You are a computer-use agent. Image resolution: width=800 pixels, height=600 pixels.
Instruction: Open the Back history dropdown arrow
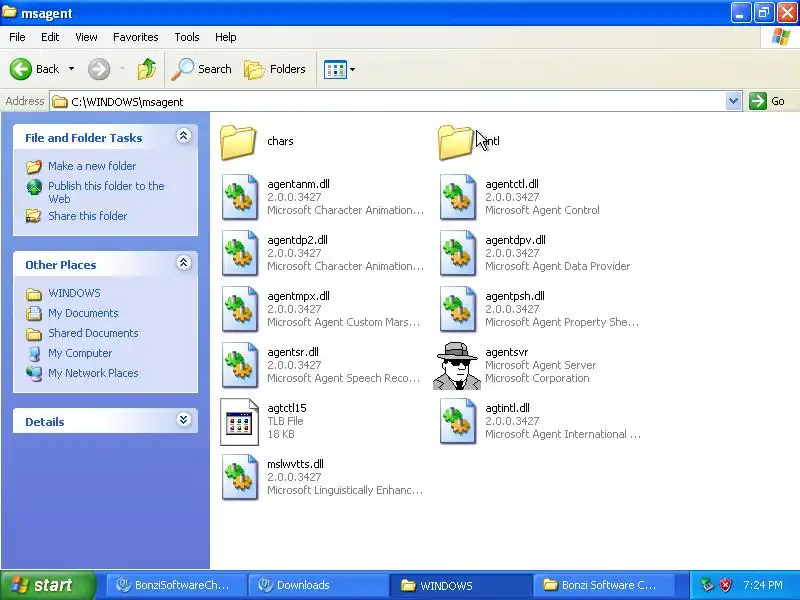(x=71, y=69)
